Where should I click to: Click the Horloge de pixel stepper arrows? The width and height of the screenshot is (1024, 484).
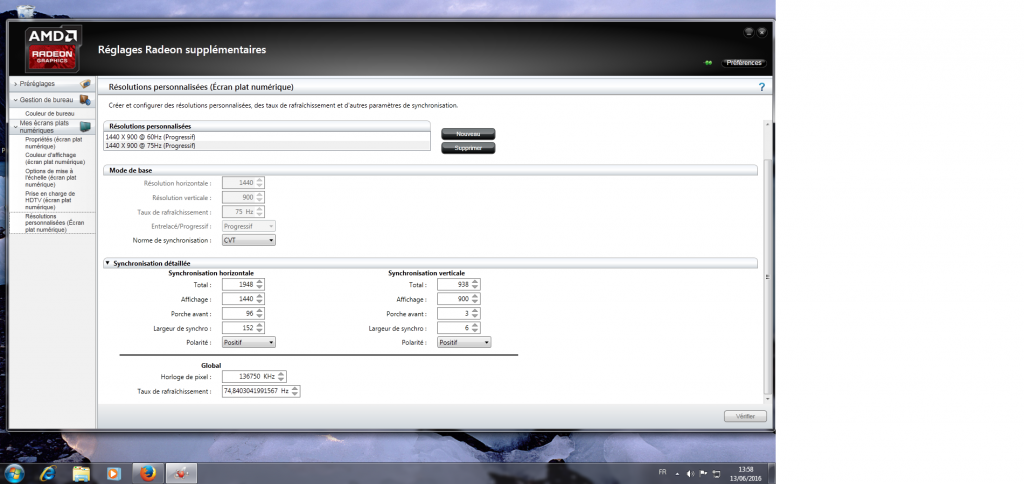pyautogui.click(x=281, y=377)
